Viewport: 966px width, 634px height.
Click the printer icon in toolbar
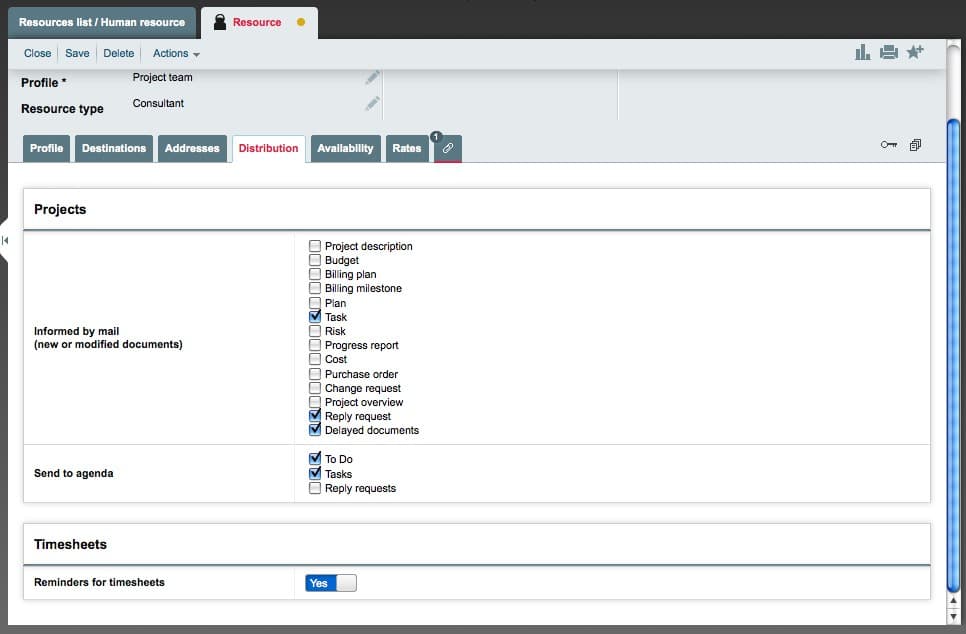tap(888, 53)
